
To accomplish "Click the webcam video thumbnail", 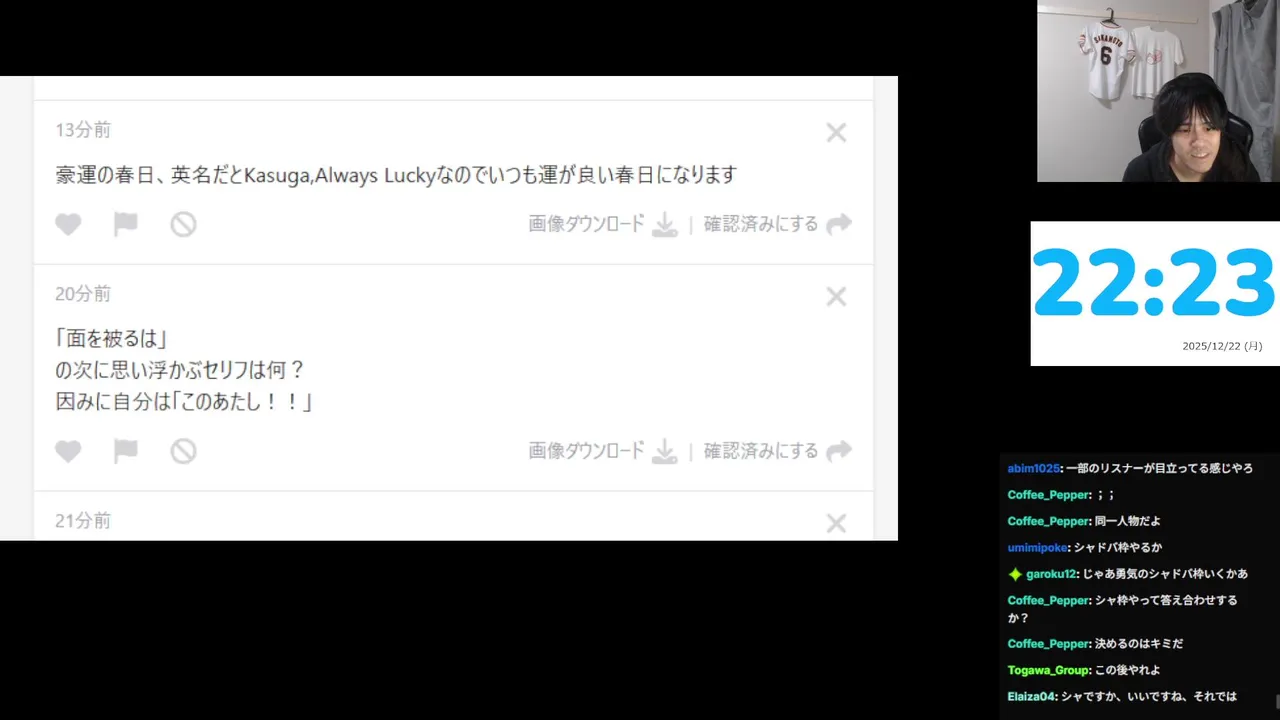I will pyautogui.click(x=1158, y=91).
